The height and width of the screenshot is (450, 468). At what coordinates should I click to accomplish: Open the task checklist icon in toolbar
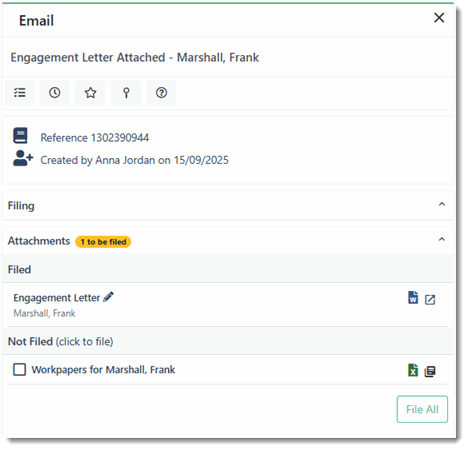[x=20, y=93]
